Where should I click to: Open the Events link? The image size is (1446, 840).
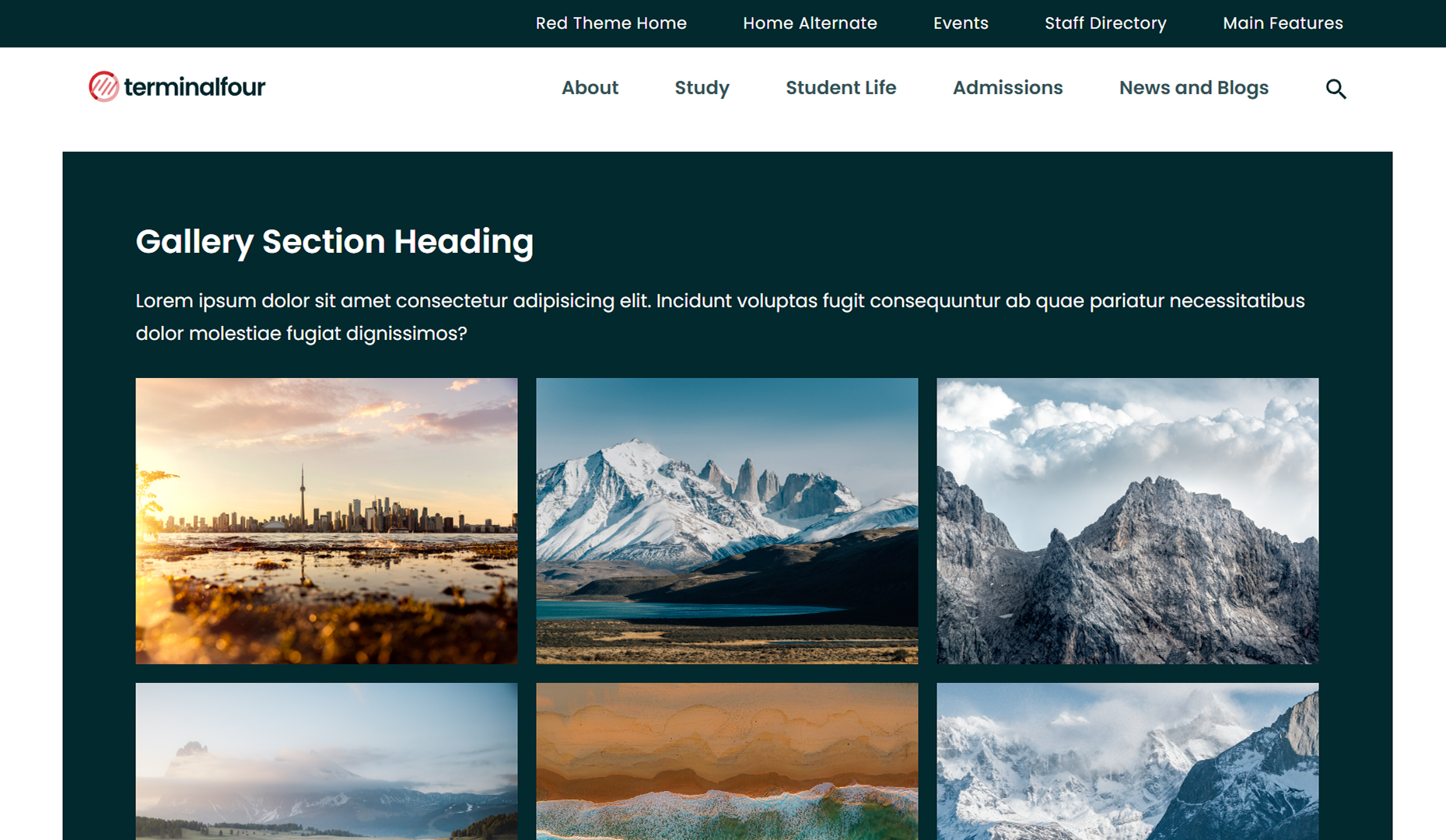click(961, 23)
